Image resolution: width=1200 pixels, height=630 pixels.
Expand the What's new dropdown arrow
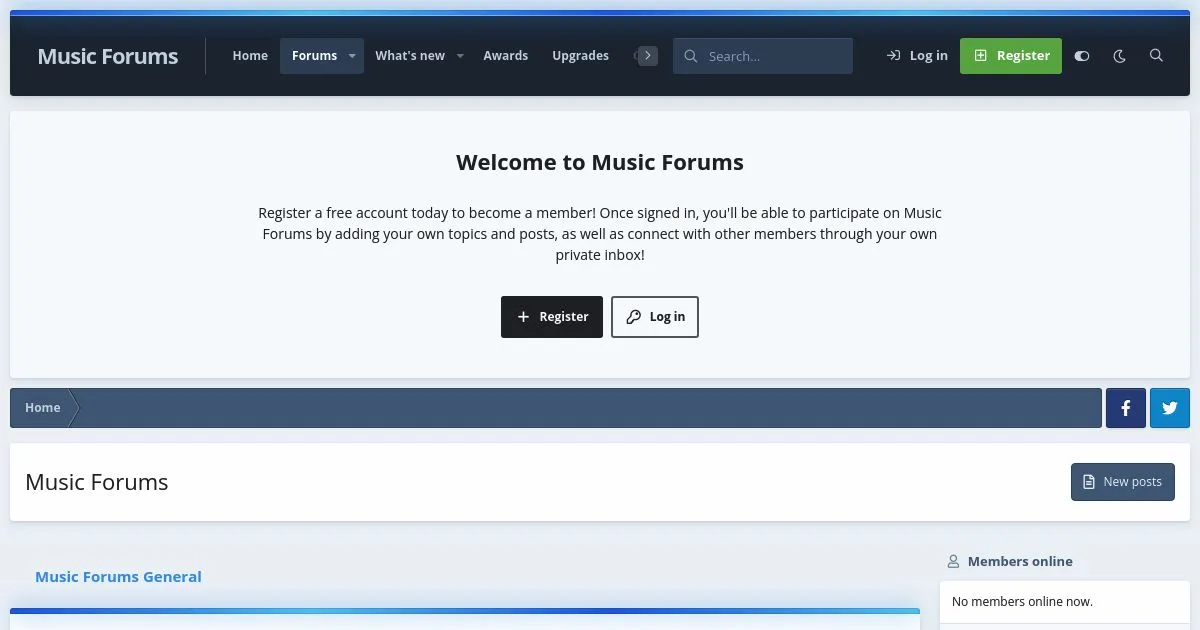point(460,56)
